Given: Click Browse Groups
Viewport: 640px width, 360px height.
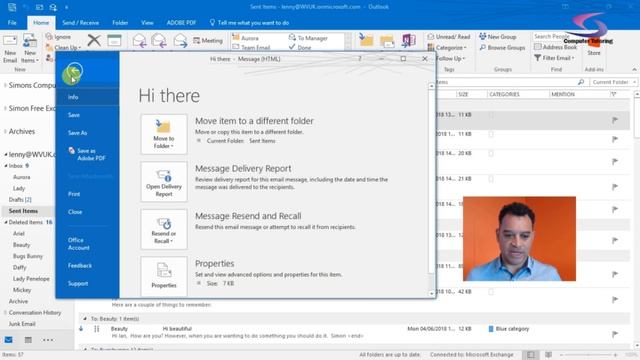Looking at the screenshot, I should [502, 48].
